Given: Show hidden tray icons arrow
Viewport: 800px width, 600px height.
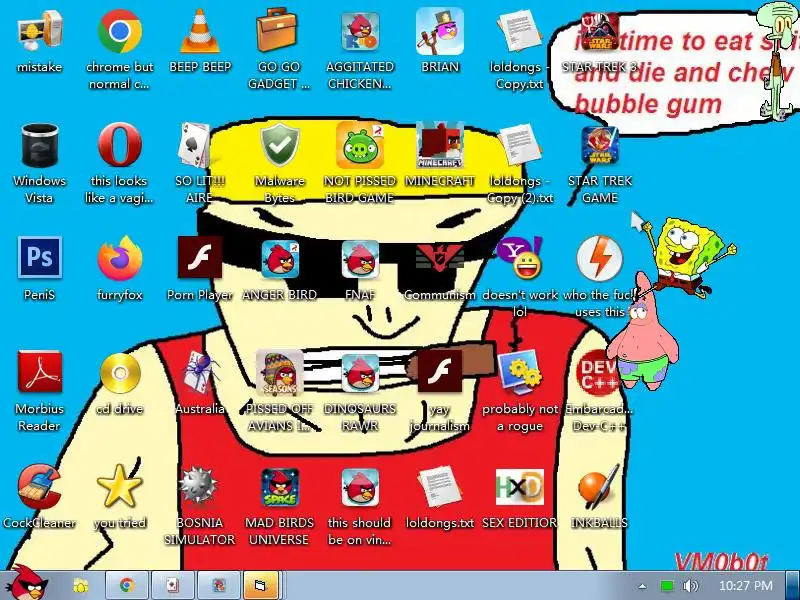Looking at the screenshot, I should pos(642,586).
